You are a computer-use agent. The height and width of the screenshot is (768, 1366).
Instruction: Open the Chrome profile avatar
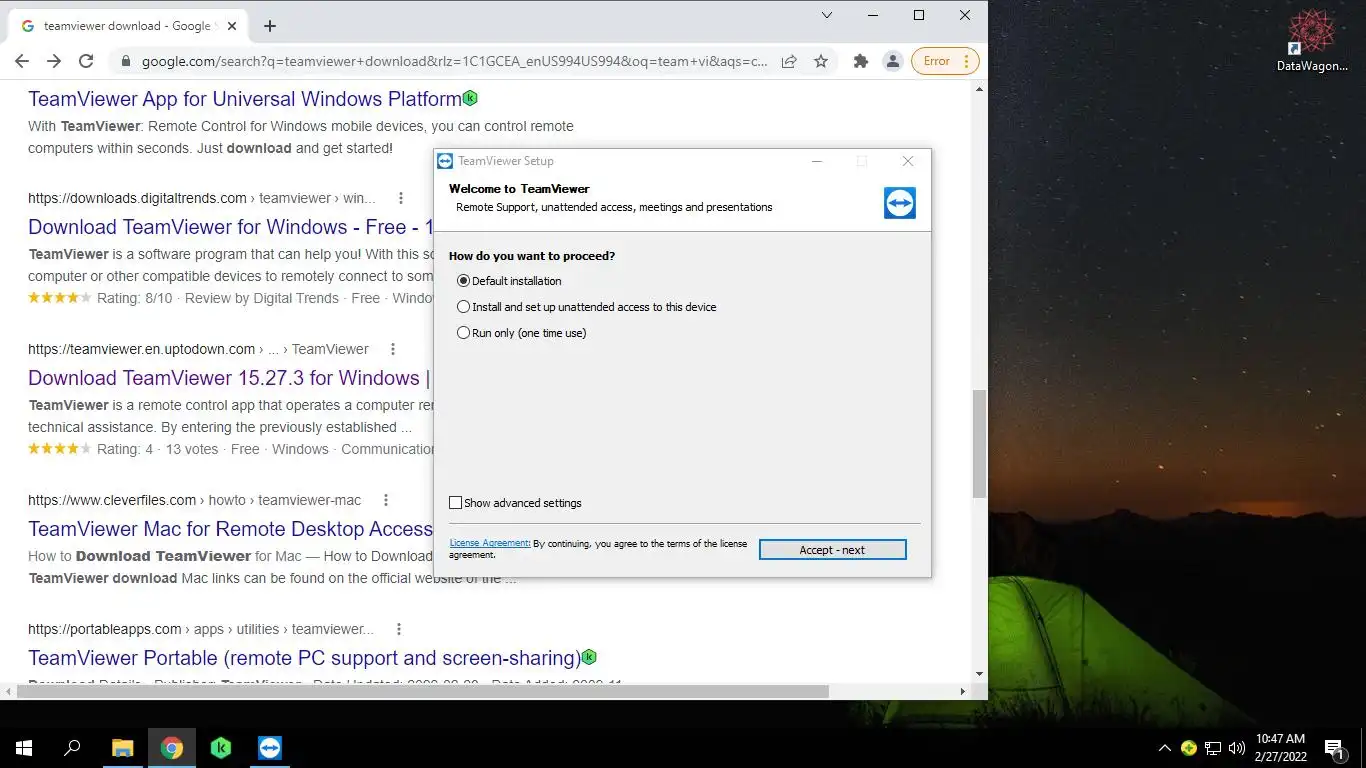[893, 61]
